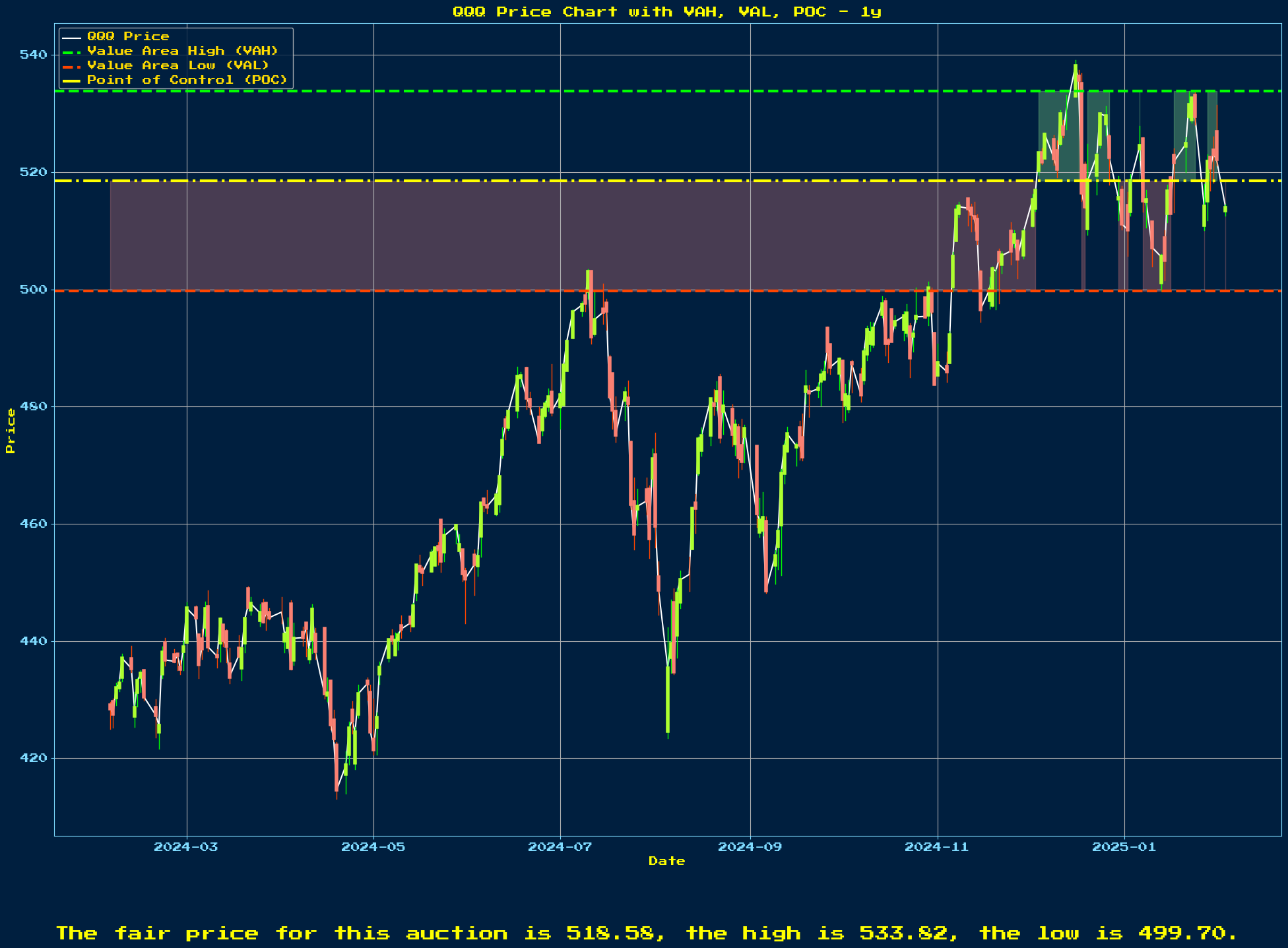Click the fair price caption text
1288x948 pixels.
click(x=646, y=933)
